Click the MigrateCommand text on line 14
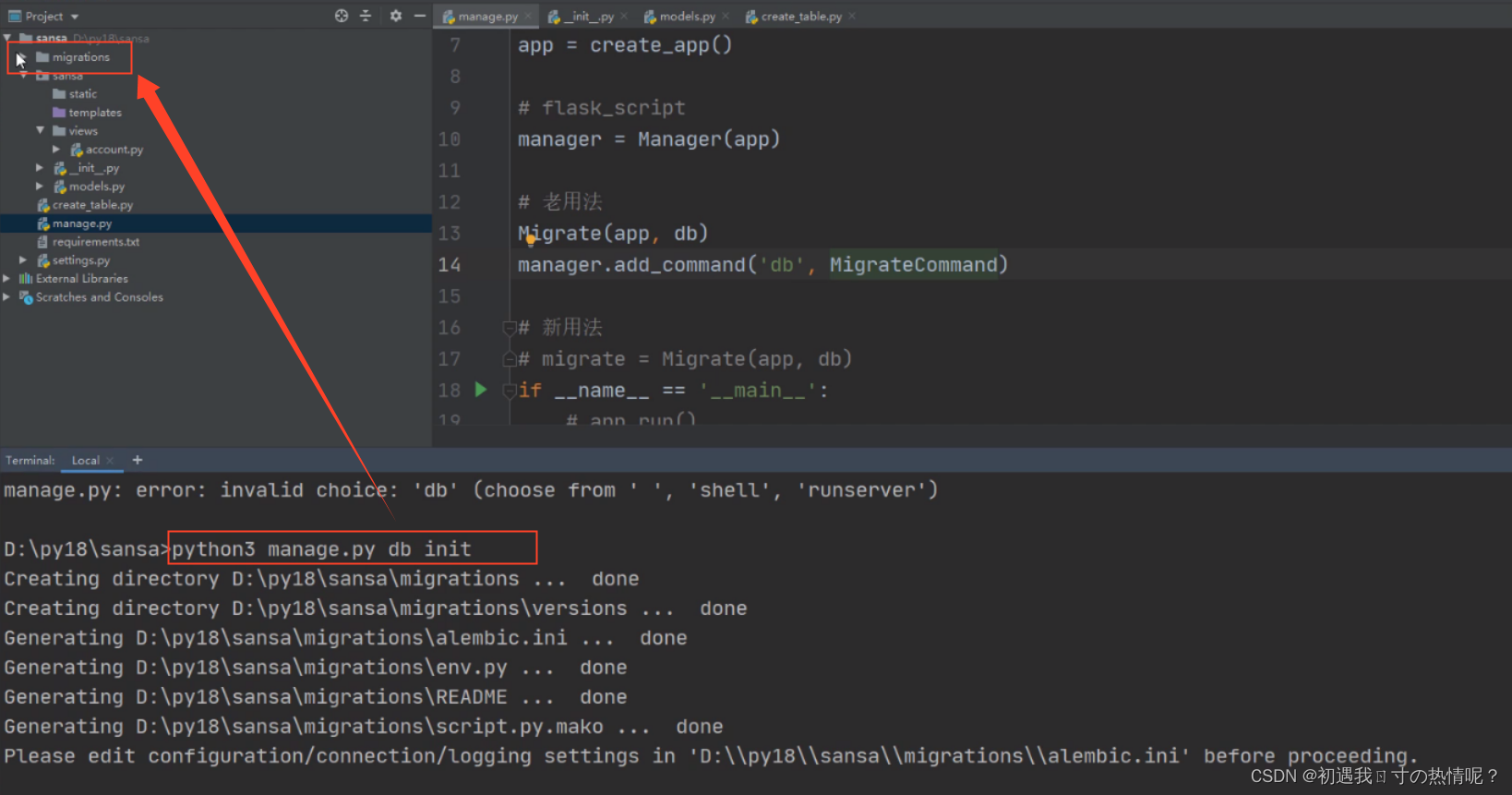1512x795 pixels. [913, 265]
